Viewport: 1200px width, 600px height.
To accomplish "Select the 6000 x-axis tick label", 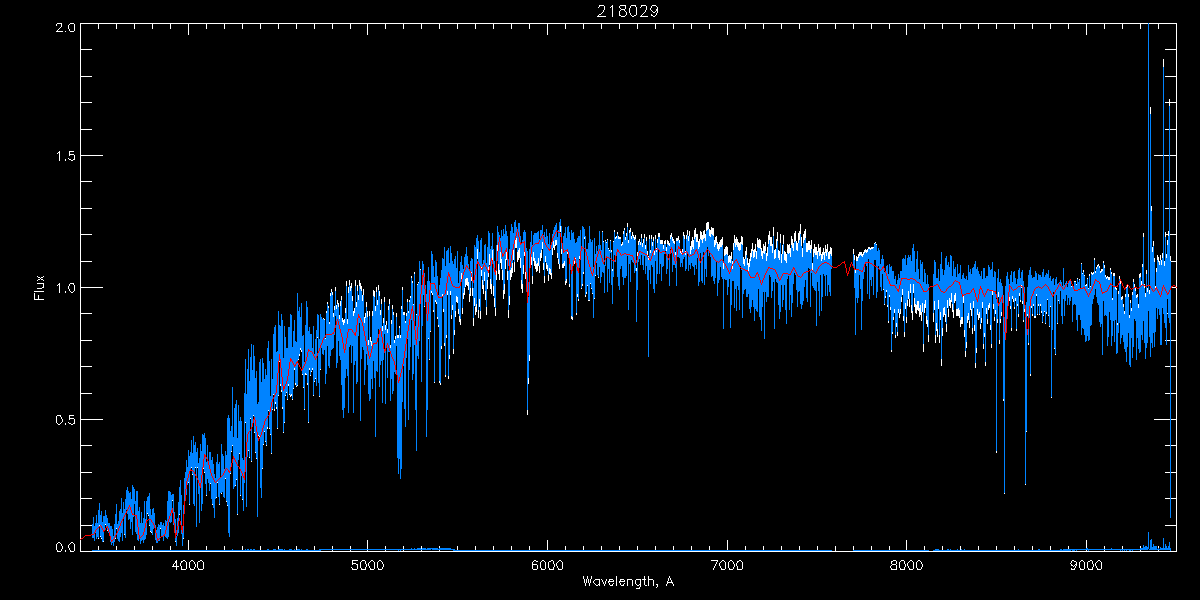I will (x=547, y=564).
